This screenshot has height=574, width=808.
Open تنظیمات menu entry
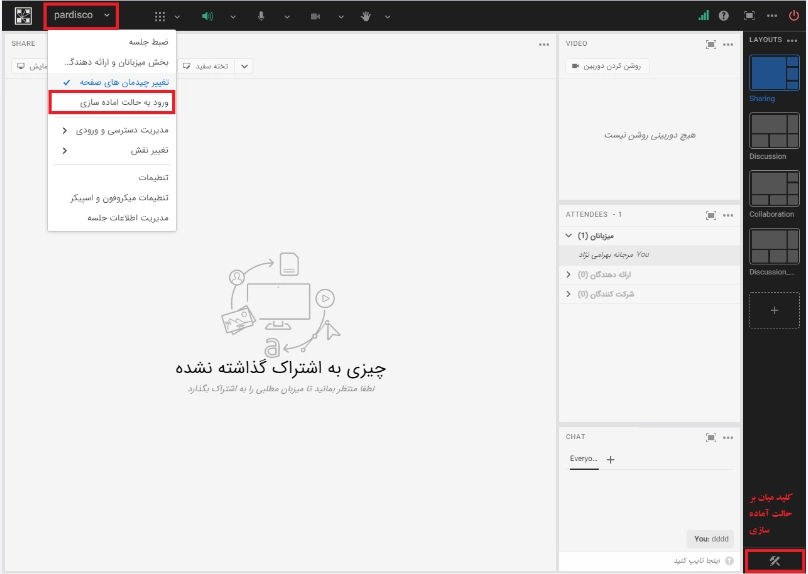(112, 177)
